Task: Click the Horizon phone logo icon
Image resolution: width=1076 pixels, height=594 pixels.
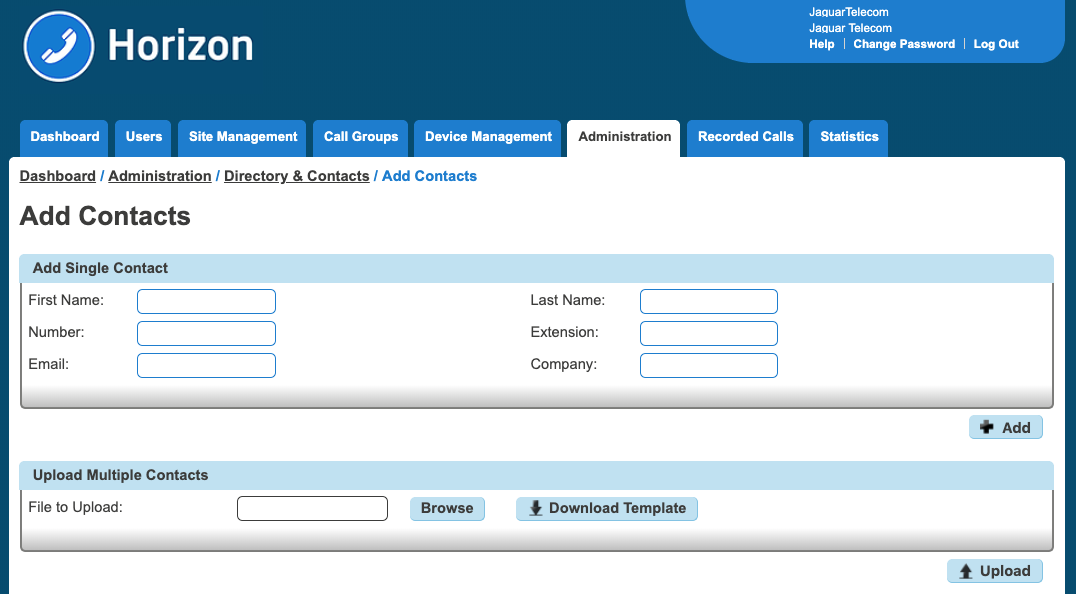Action: (59, 46)
